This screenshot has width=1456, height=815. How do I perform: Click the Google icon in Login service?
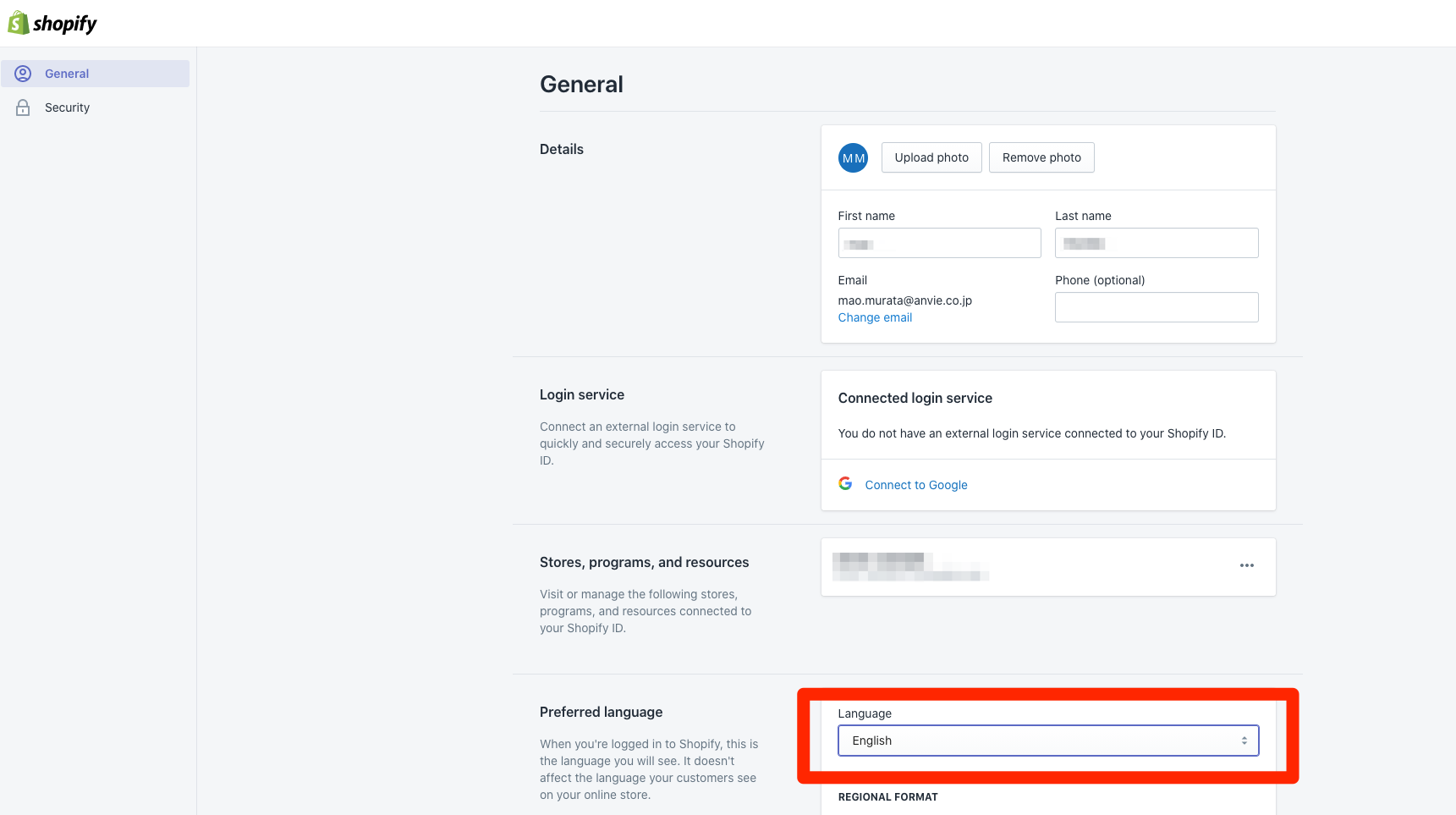point(845,483)
